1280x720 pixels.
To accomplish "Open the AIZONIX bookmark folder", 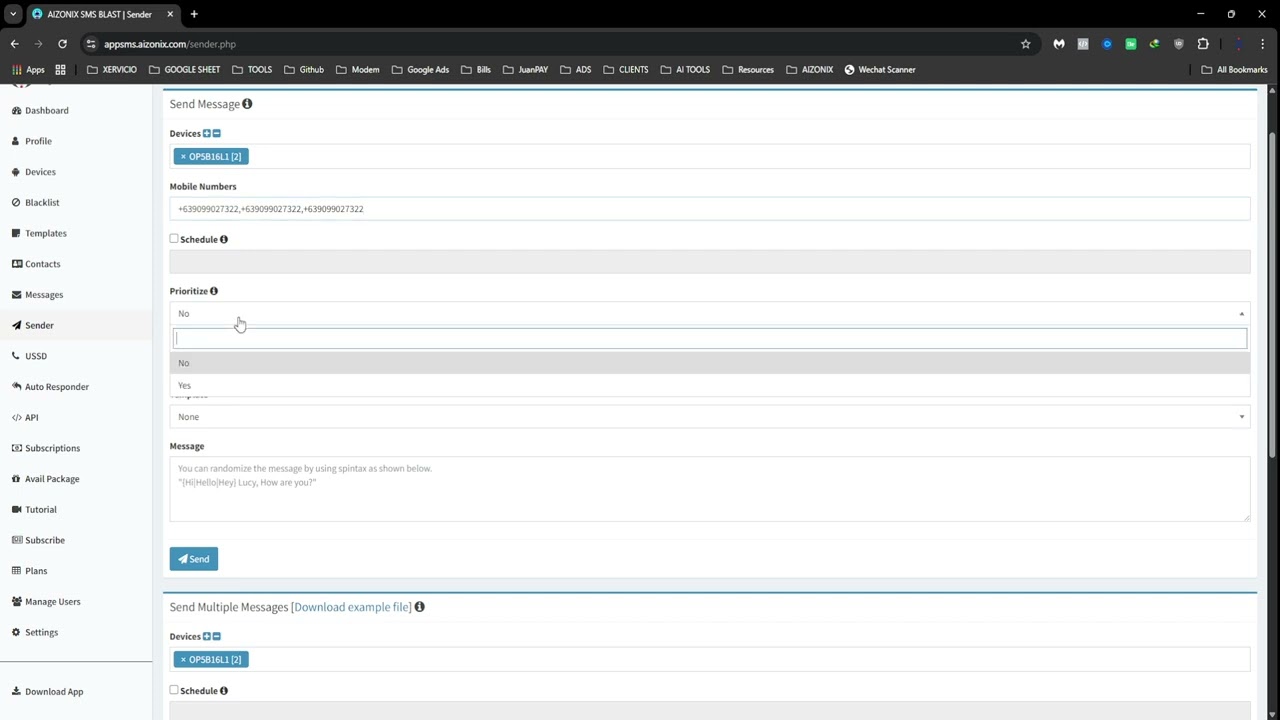I will coord(809,70).
